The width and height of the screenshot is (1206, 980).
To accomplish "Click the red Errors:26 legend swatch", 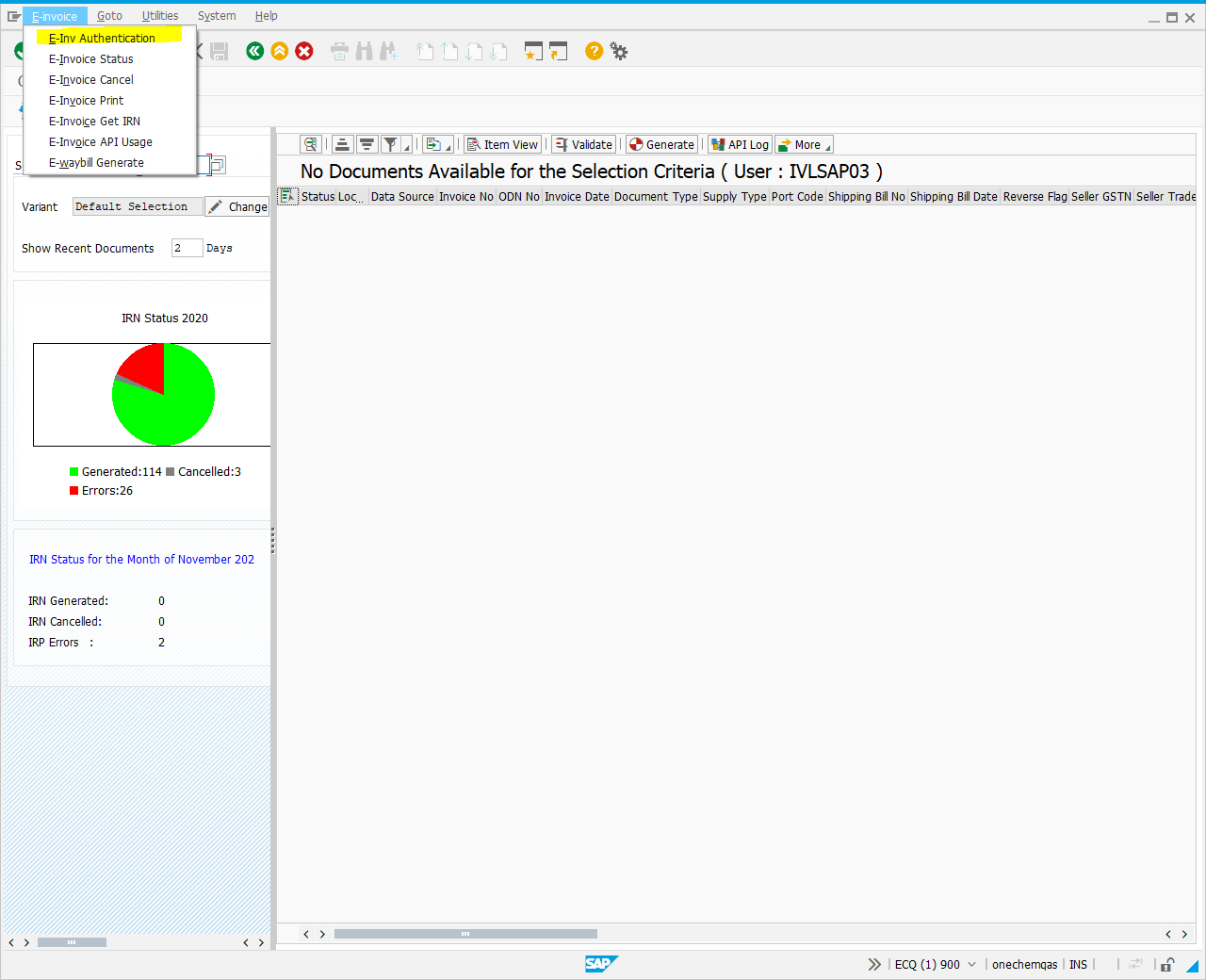I will coord(74,490).
